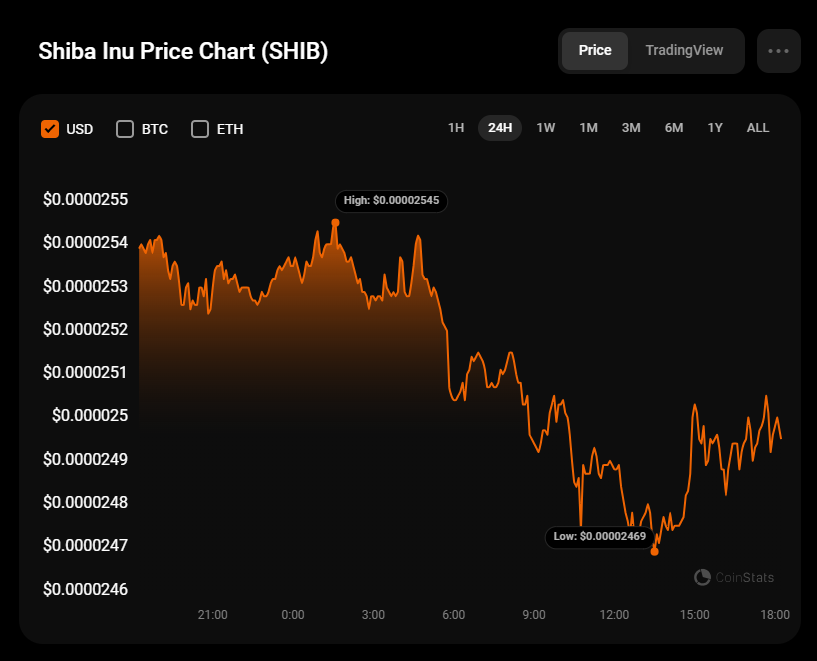Switch to the TradingView tab

[684, 51]
